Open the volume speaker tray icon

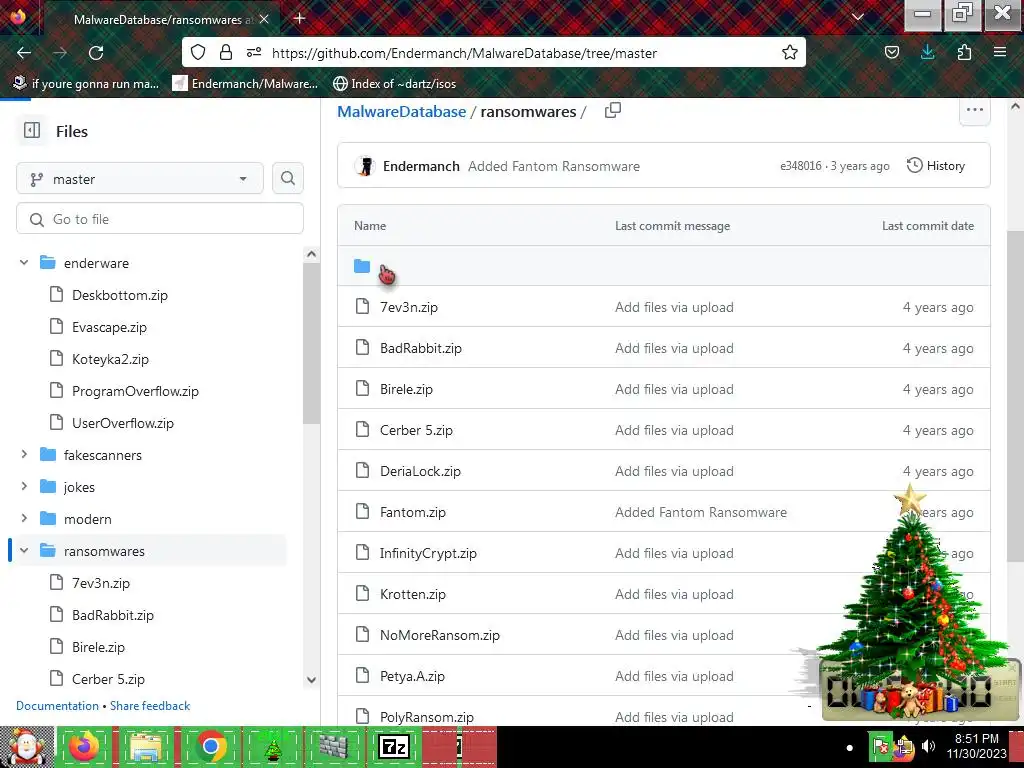tap(928, 746)
